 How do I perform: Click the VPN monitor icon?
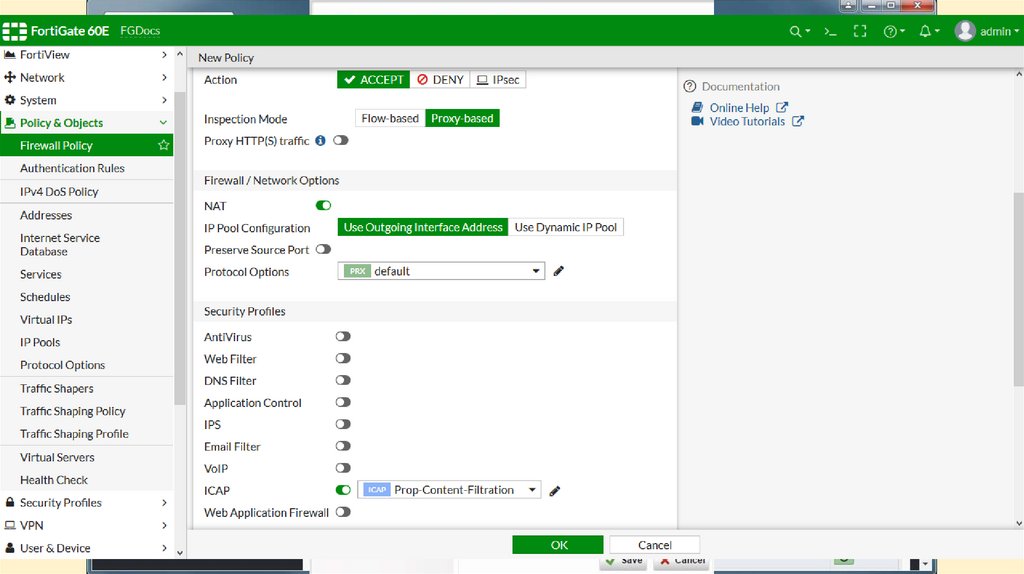point(10,525)
